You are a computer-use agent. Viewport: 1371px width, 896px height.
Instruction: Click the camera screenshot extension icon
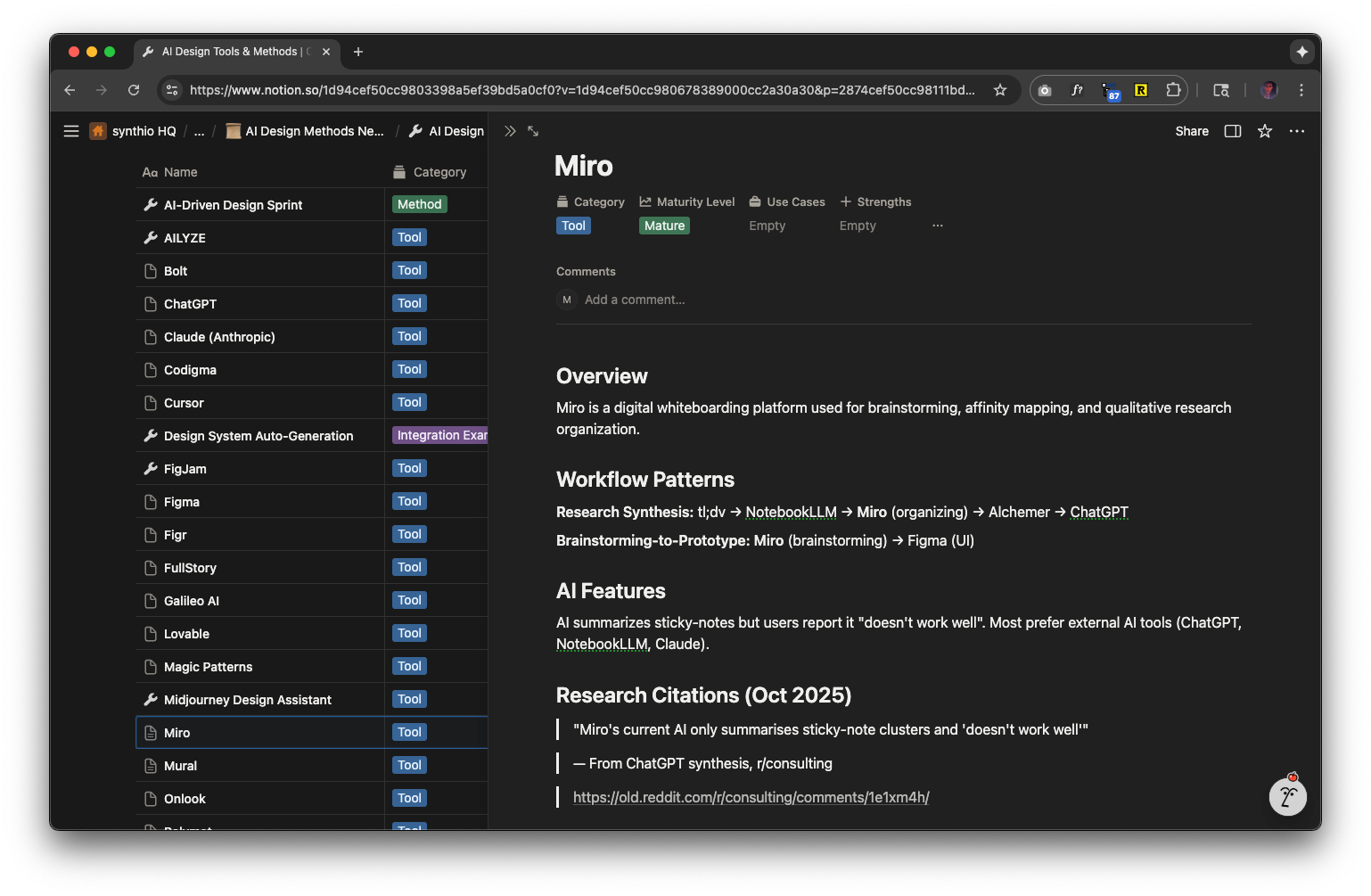coord(1045,90)
